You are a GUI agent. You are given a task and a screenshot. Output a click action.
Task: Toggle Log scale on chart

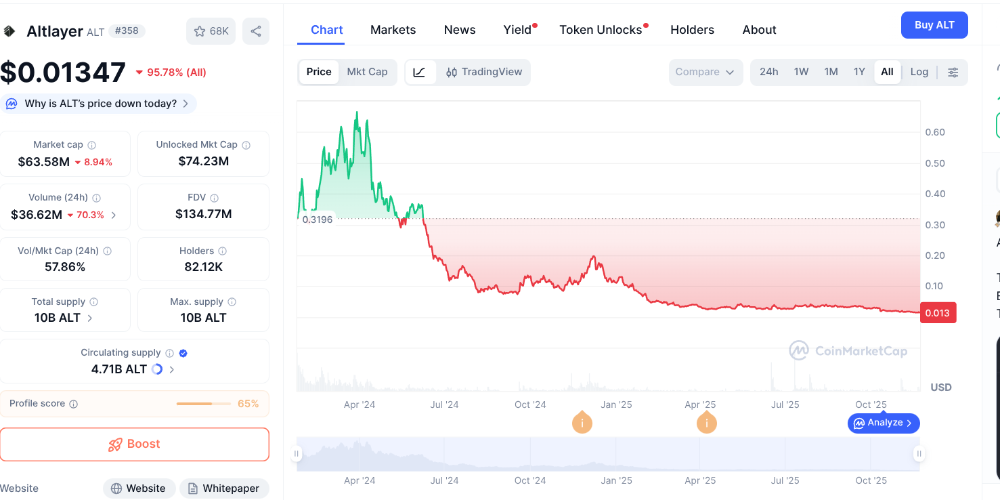(919, 72)
